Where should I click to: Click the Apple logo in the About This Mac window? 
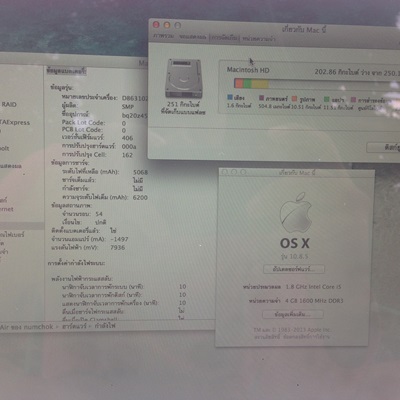click(x=295, y=213)
